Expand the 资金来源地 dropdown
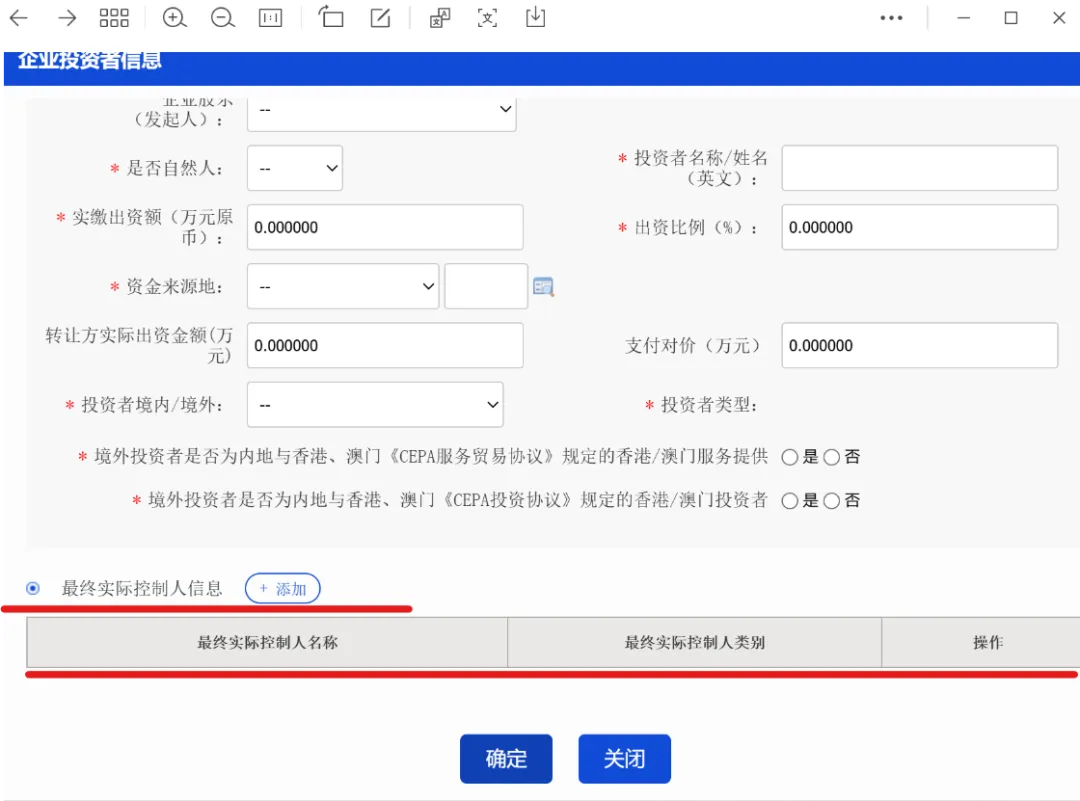 [342, 286]
